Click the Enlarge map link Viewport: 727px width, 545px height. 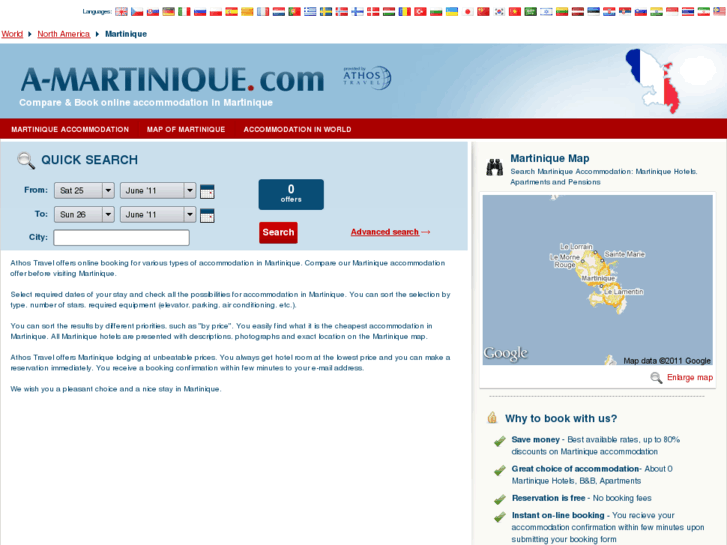tap(689, 378)
